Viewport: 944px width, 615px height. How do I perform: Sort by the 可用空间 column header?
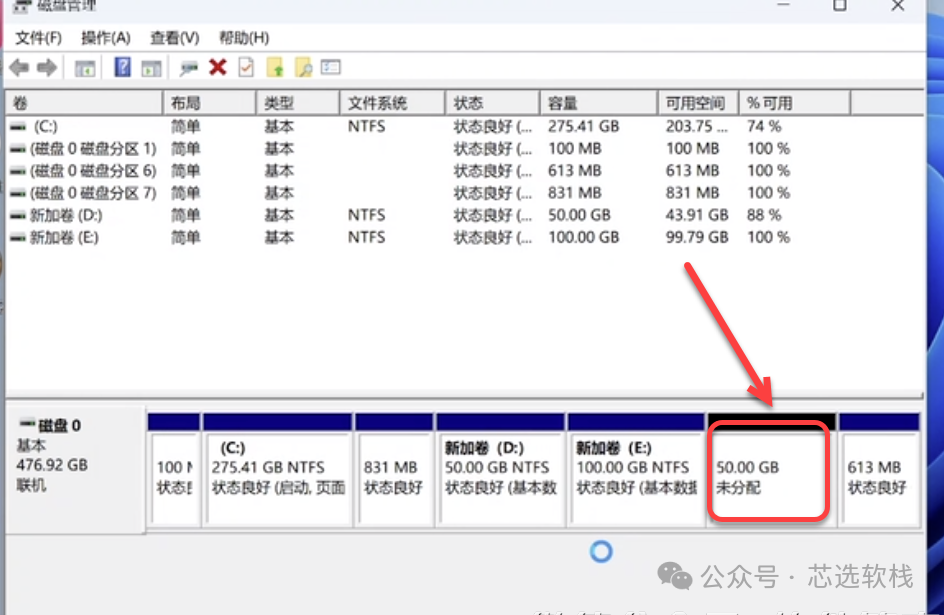coord(698,103)
